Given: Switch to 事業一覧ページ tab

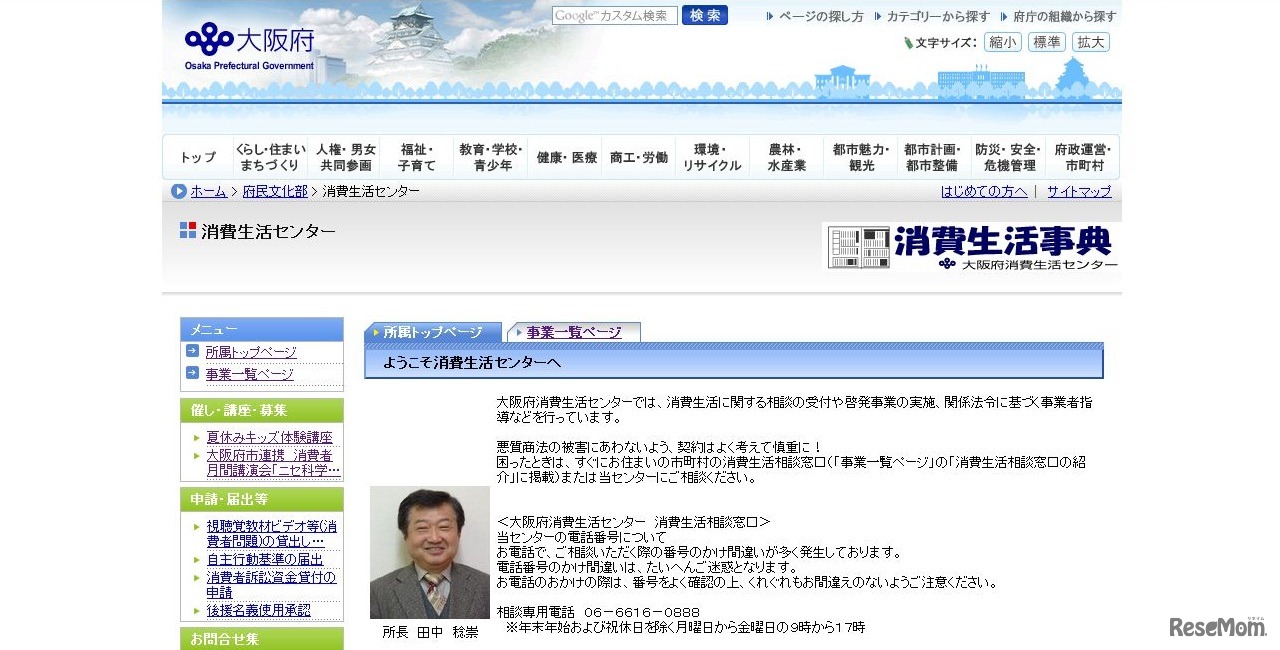Looking at the screenshot, I should click(574, 332).
